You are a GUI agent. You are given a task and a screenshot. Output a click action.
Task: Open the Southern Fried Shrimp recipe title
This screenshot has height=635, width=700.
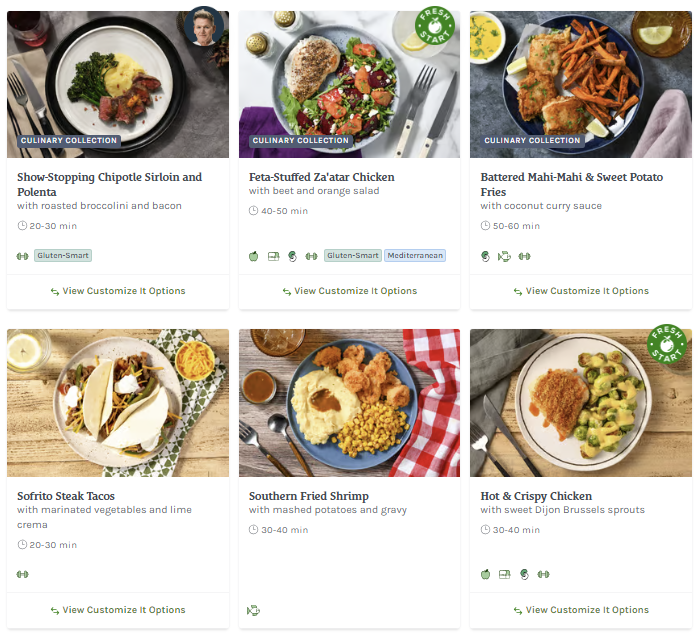[x=308, y=496]
